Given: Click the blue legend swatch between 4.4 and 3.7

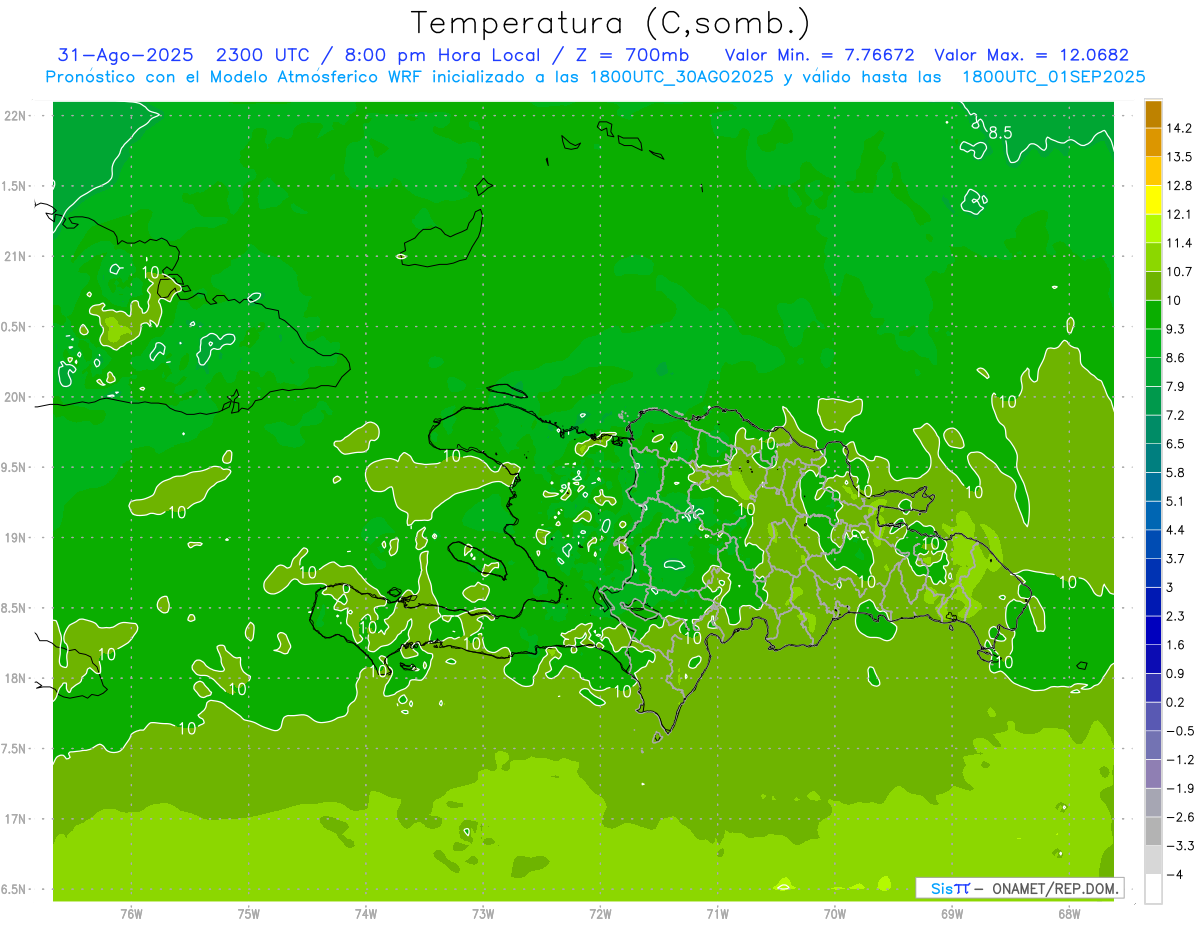Looking at the screenshot, I should tap(1153, 544).
